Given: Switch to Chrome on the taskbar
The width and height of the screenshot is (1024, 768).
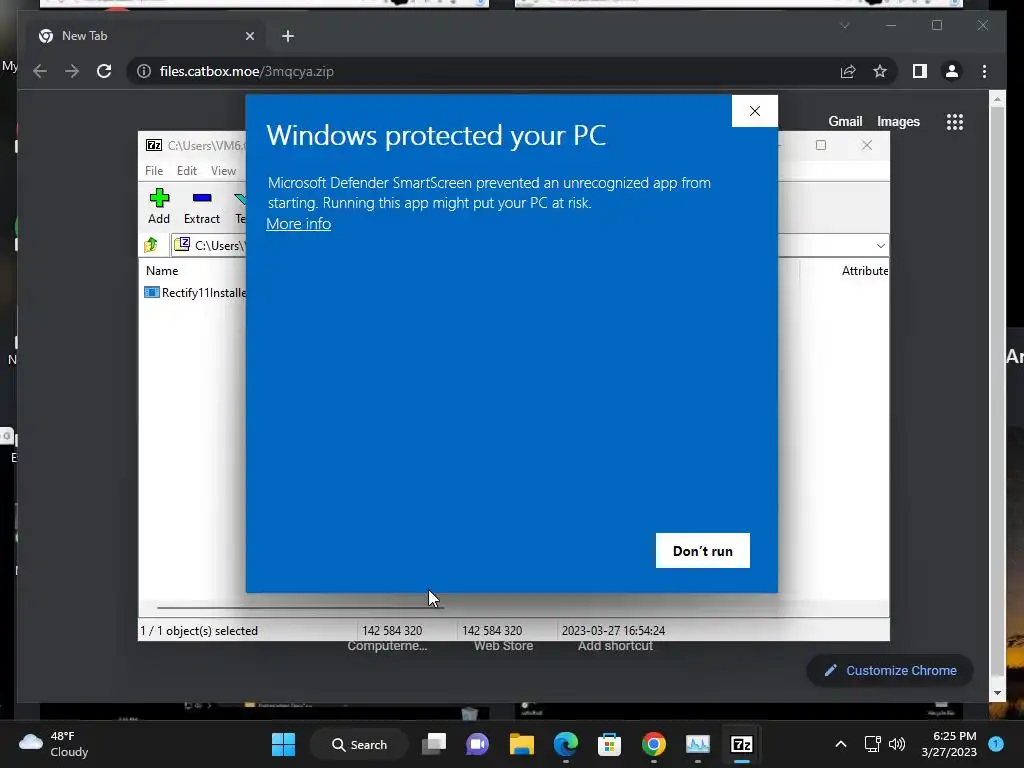Looking at the screenshot, I should [x=654, y=744].
